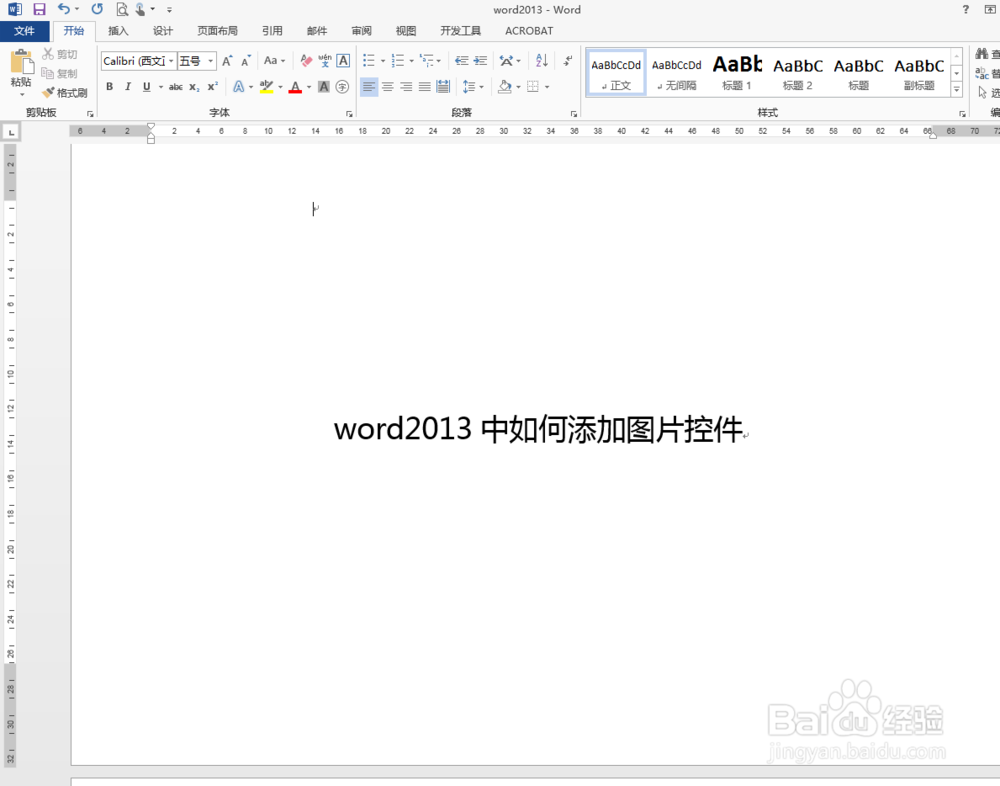This screenshot has height=786, width=1000.
Task: Open the borders dropdown
Action: [547, 87]
